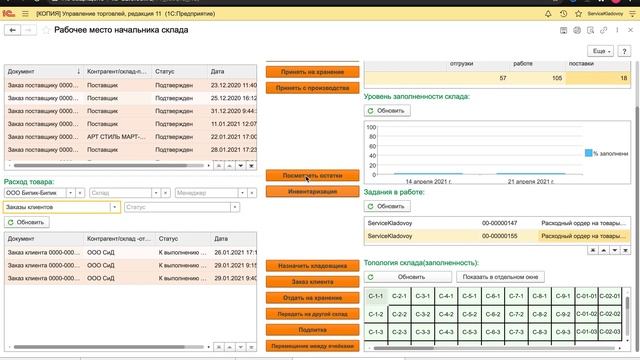The height and width of the screenshot is (360, 640).
Task: Start Инвентаризация button
Action: tap(313, 191)
